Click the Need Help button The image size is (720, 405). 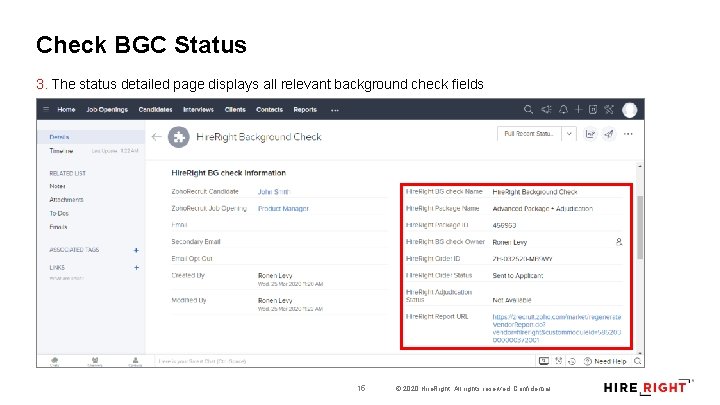[605, 361]
